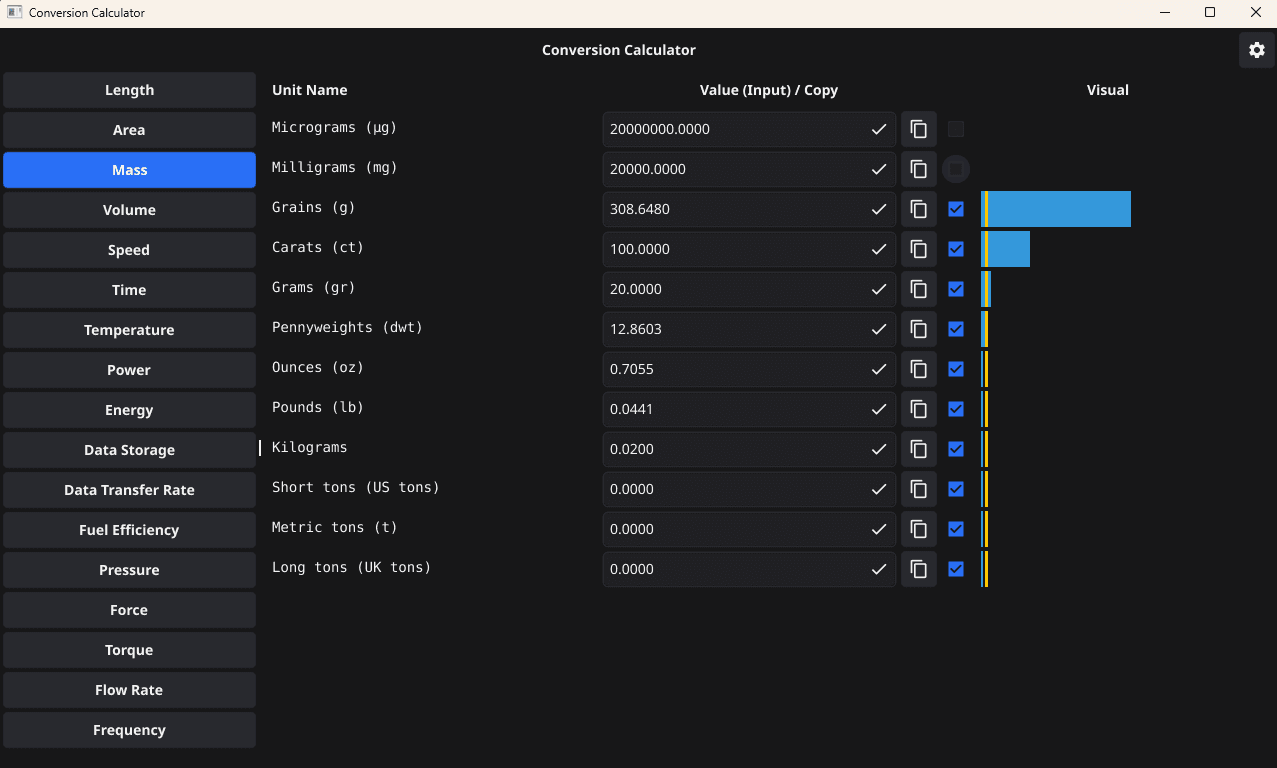Click the checkmark in the Grams field
Image resolution: width=1277 pixels, height=768 pixels.
coord(879,289)
